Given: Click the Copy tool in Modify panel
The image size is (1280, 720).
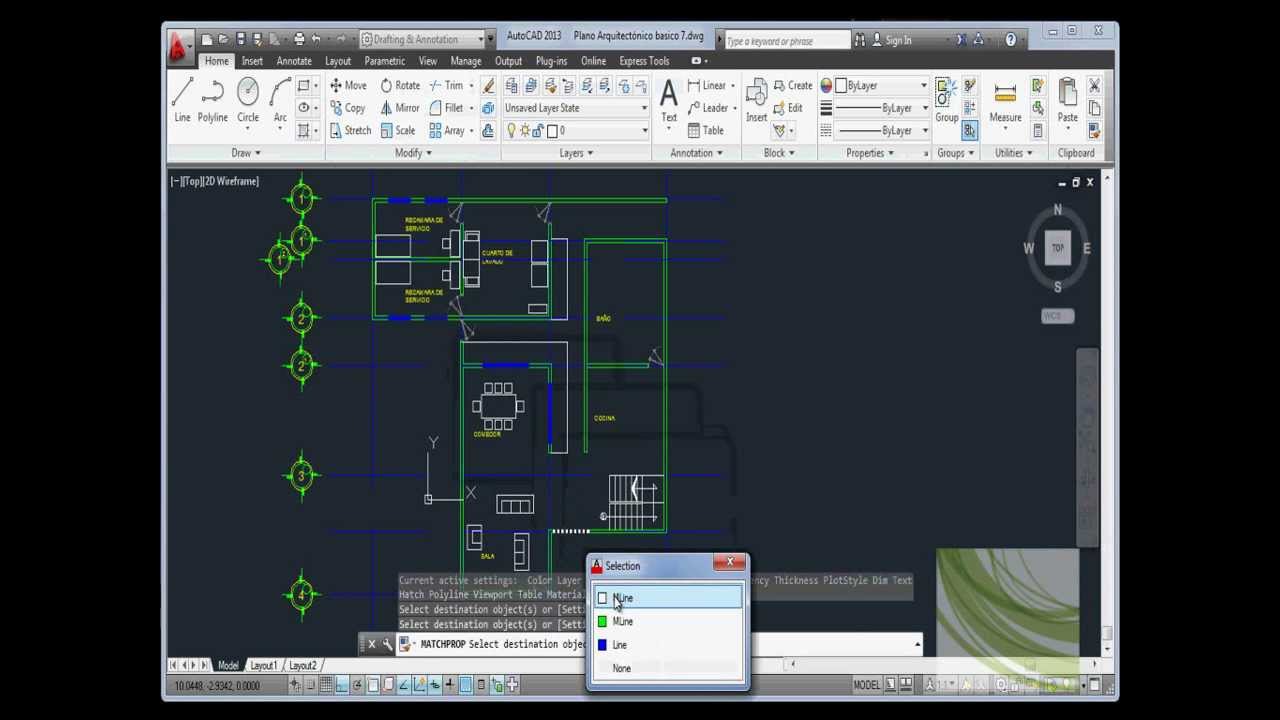Looking at the screenshot, I should tap(347, 108).
